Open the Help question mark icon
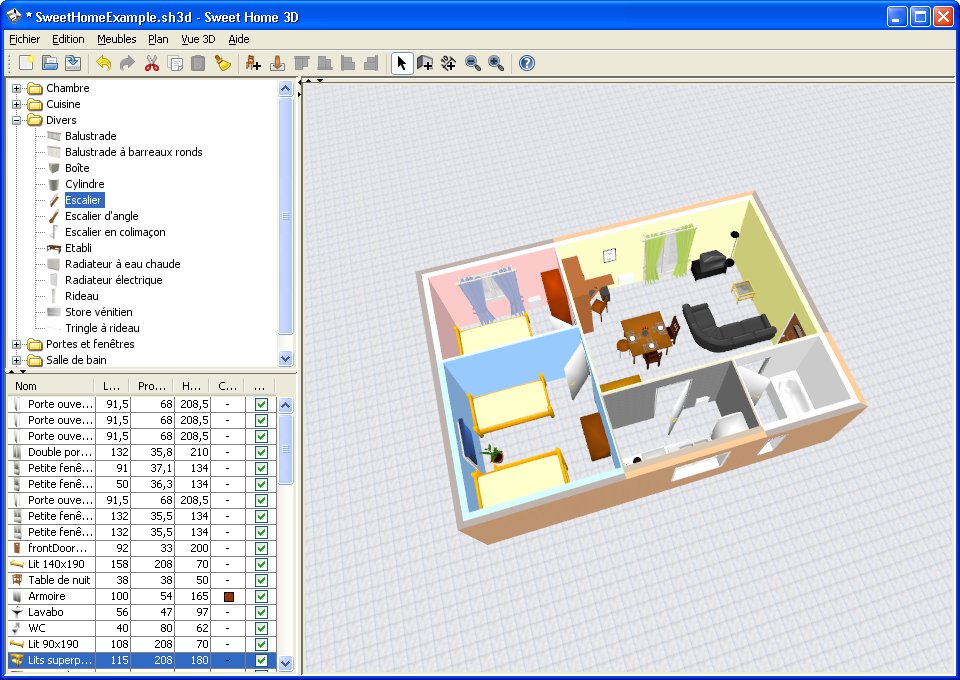Screen dimensions: 960x680 (x=527, y=64)
